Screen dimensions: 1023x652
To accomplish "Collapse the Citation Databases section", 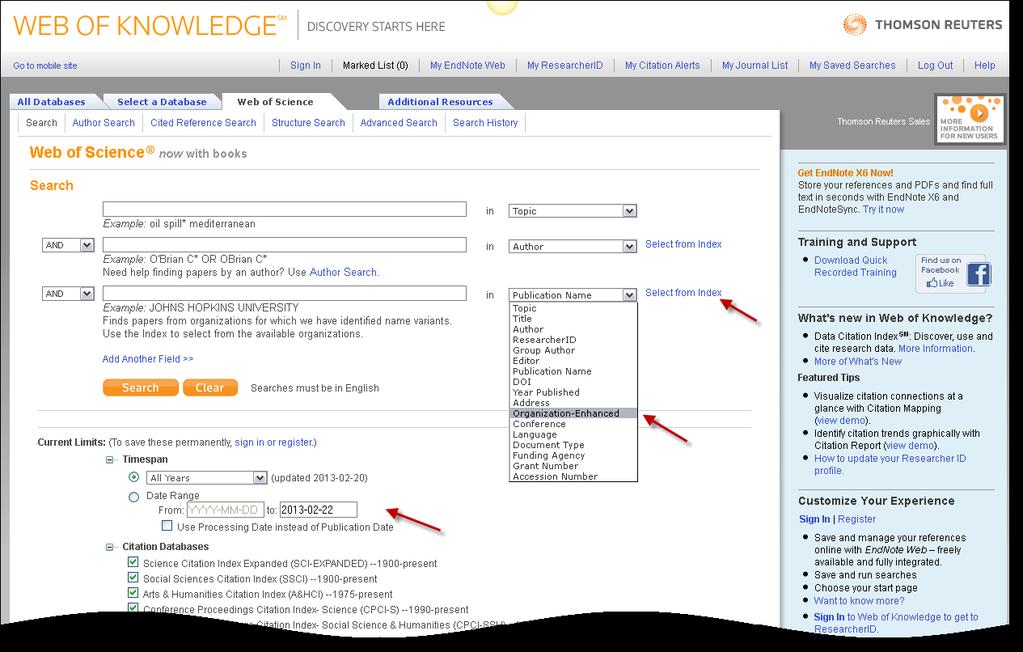I will click(110, 547).
